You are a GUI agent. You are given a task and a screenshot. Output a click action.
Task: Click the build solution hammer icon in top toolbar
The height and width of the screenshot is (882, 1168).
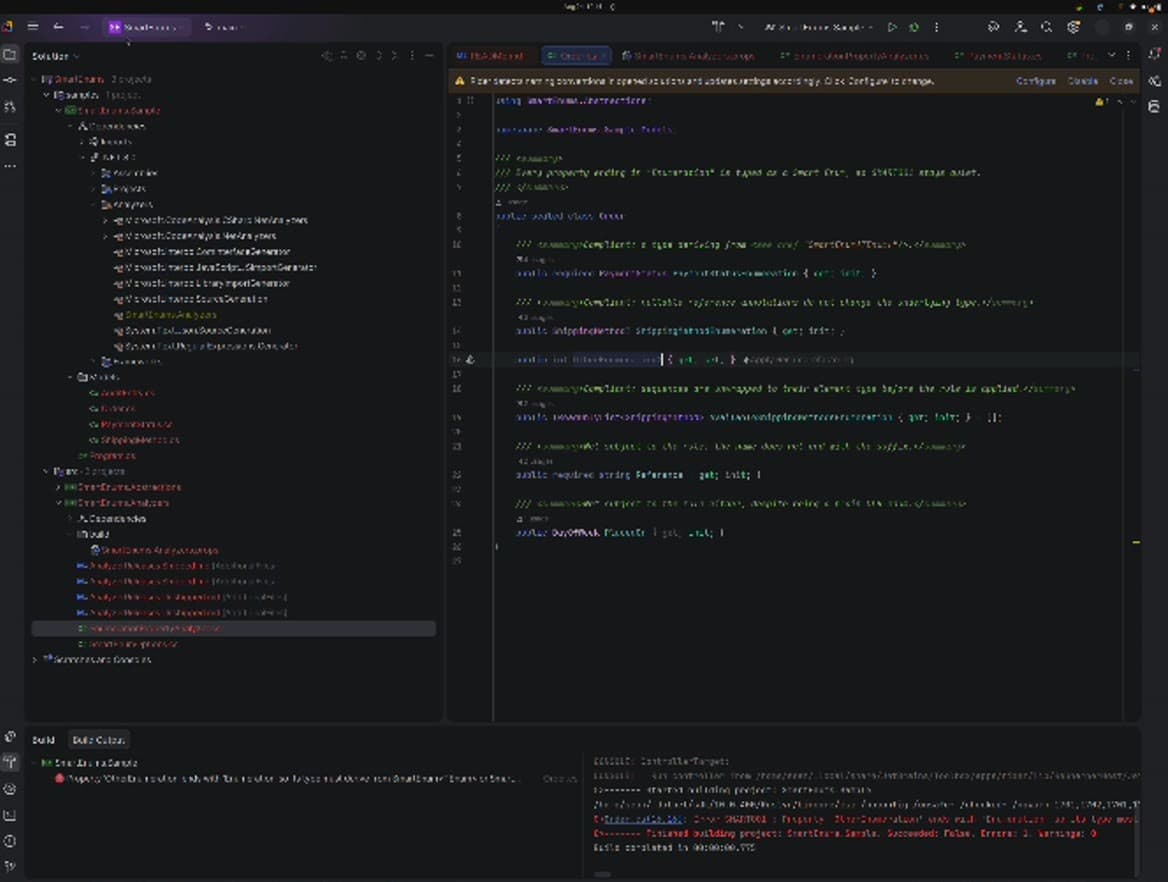point(717,27)
